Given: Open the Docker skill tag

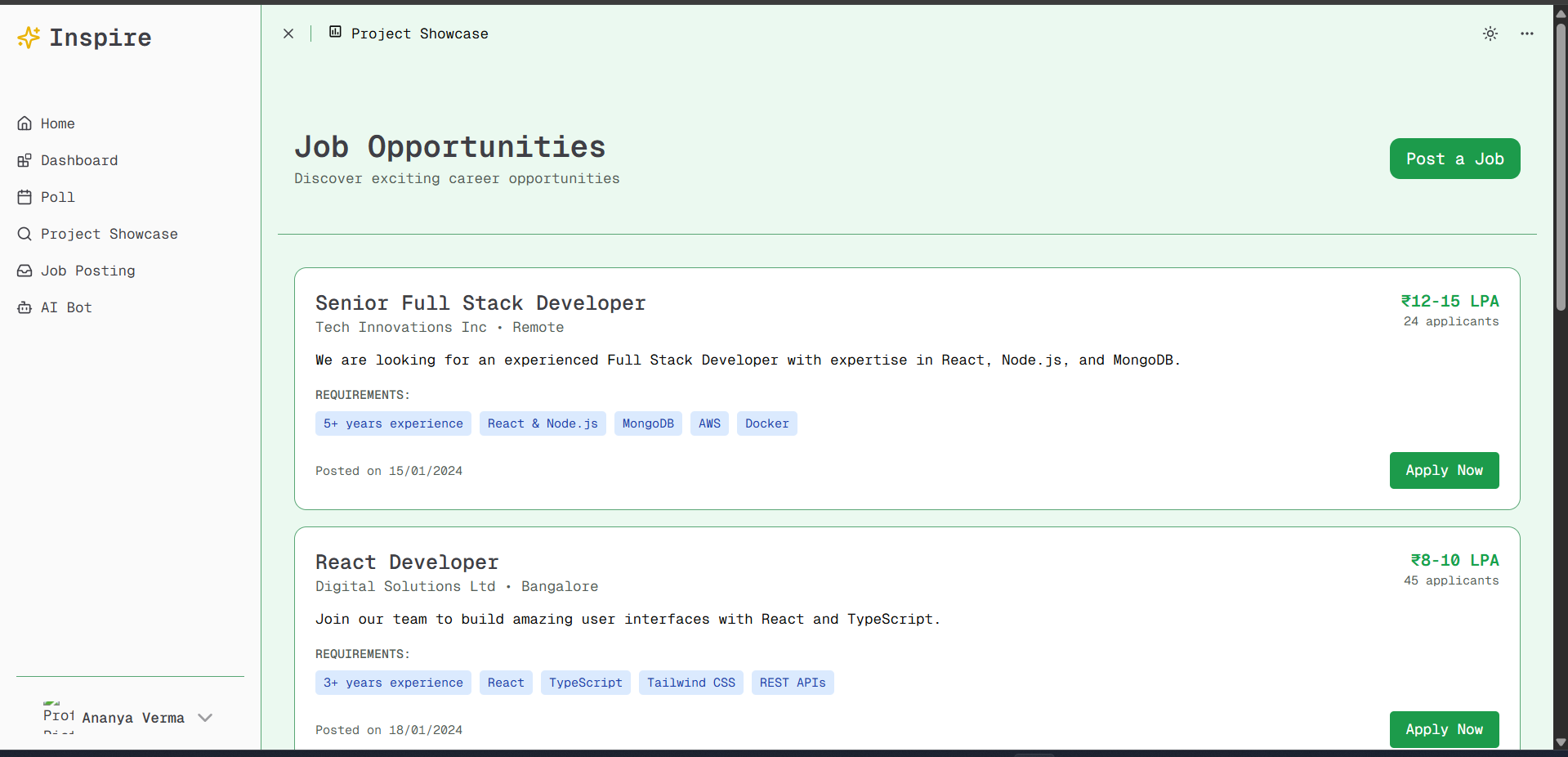Looking at the screenshot, I should coord(766,423).
